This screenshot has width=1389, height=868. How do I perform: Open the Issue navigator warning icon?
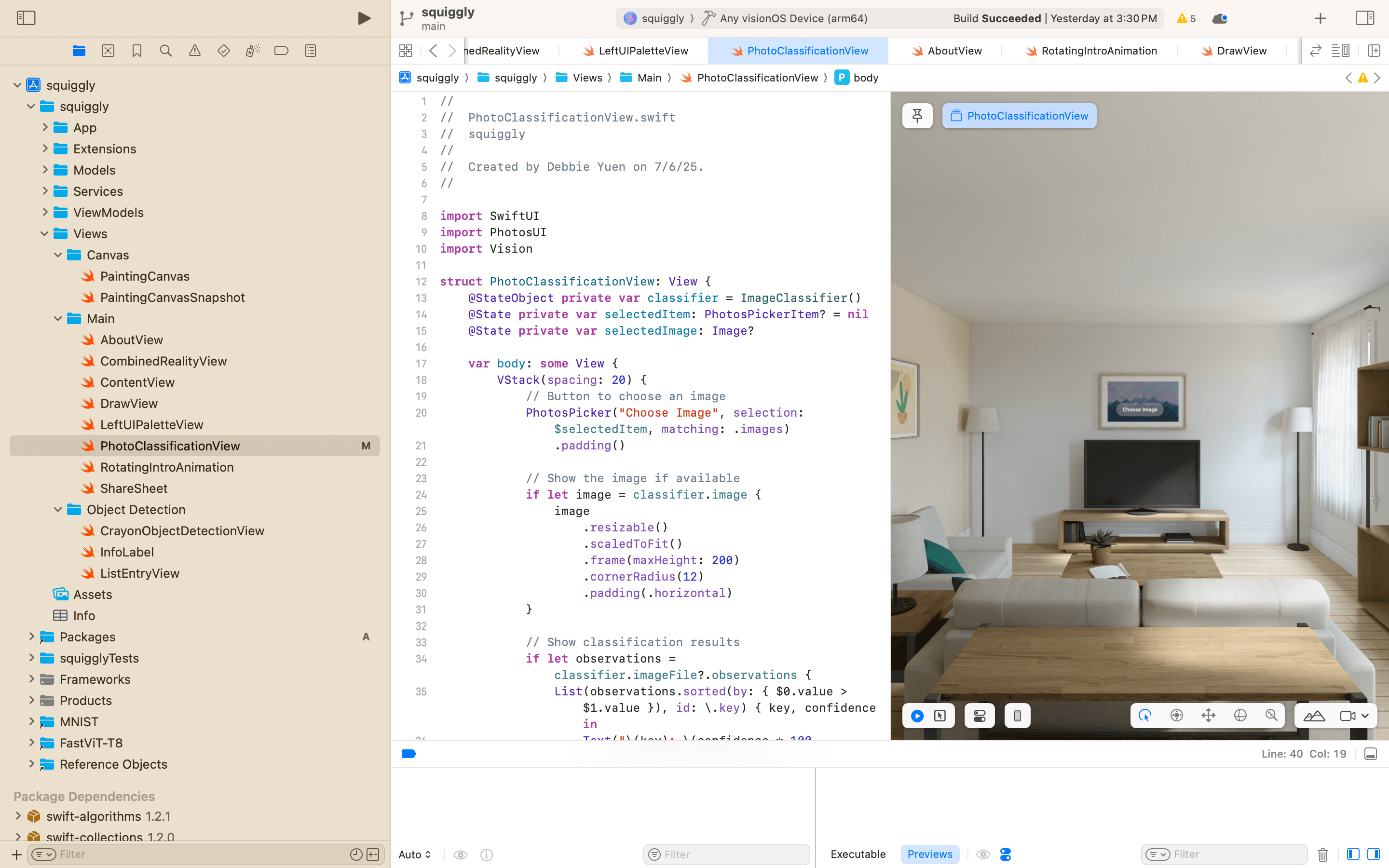(194, 51)
